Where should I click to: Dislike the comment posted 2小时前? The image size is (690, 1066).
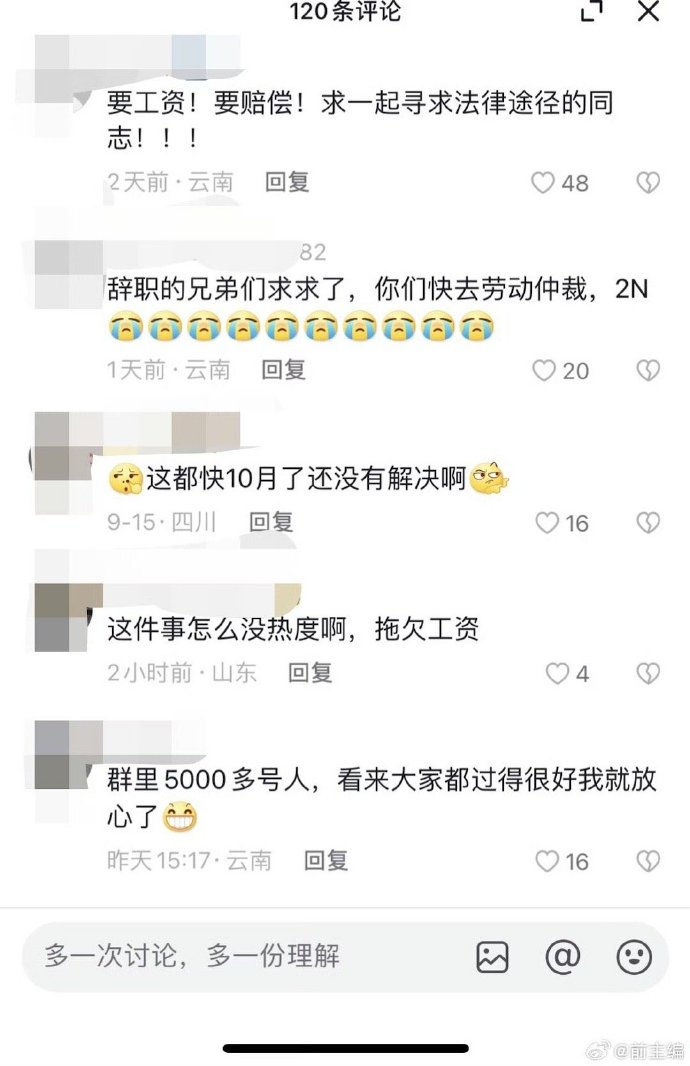pyautogui.click(x=648, y=673)
